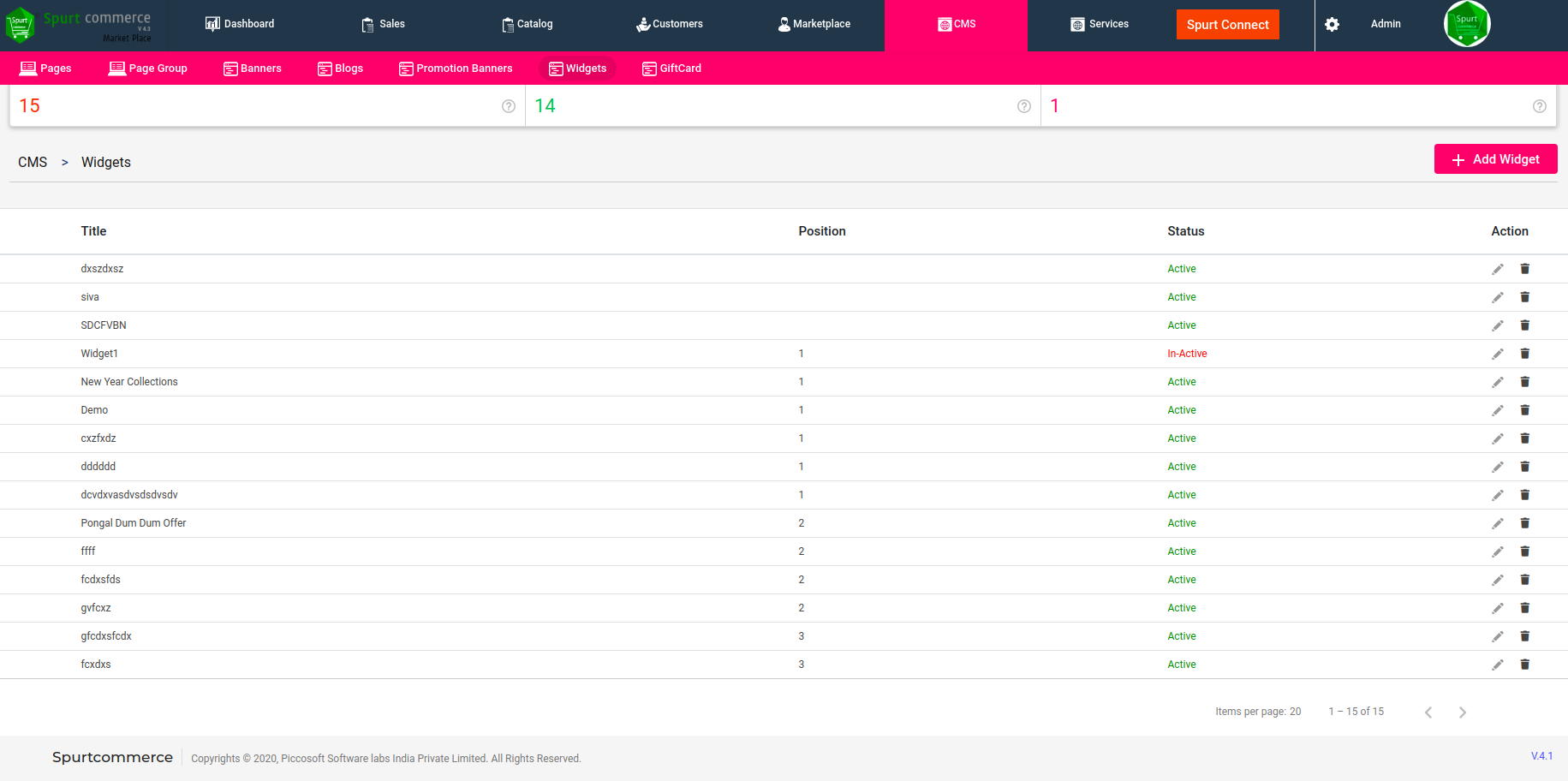Switch to the Banners tab

tap(252, 69)
